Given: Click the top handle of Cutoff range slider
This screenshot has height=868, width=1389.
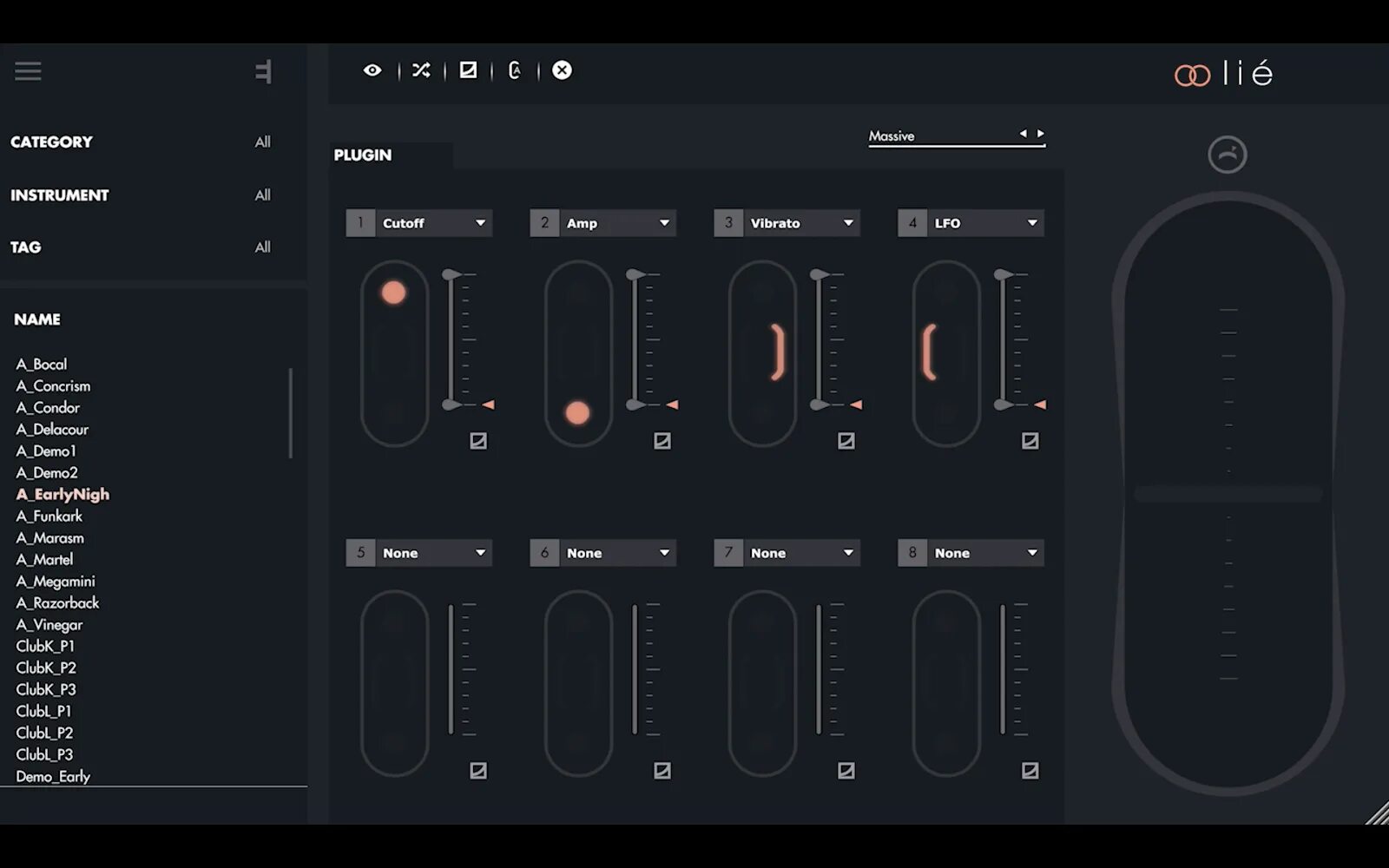Looking at the screenshot, I should point(452,274).
